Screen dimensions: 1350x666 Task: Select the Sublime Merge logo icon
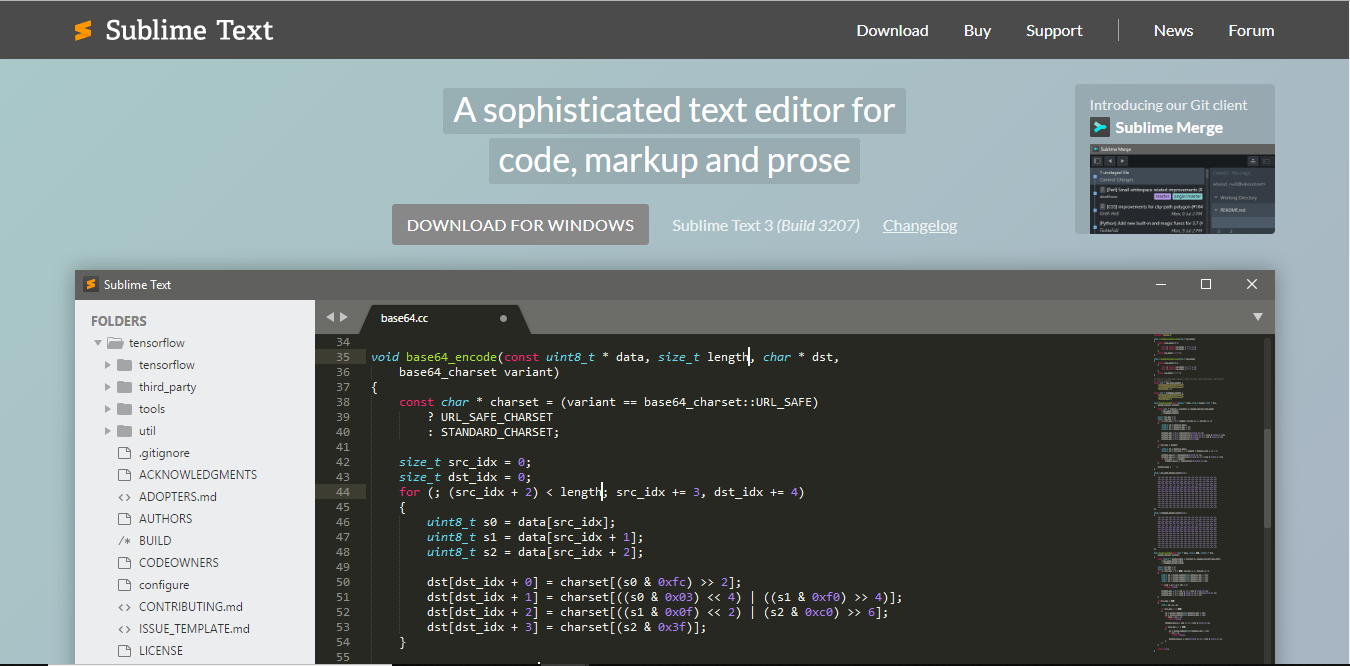1098,127
